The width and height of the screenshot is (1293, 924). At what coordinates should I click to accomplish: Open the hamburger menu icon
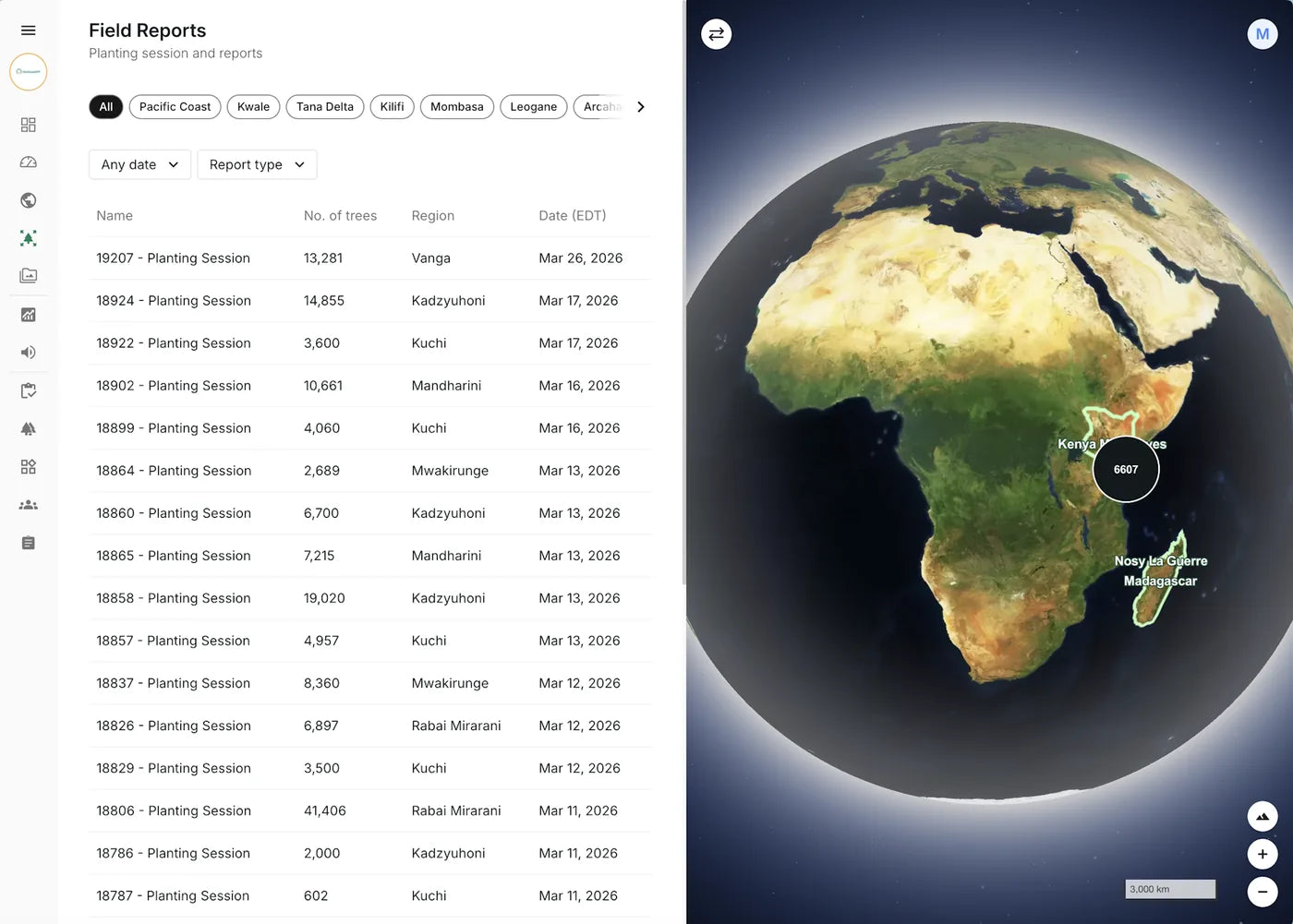point(29,30)
